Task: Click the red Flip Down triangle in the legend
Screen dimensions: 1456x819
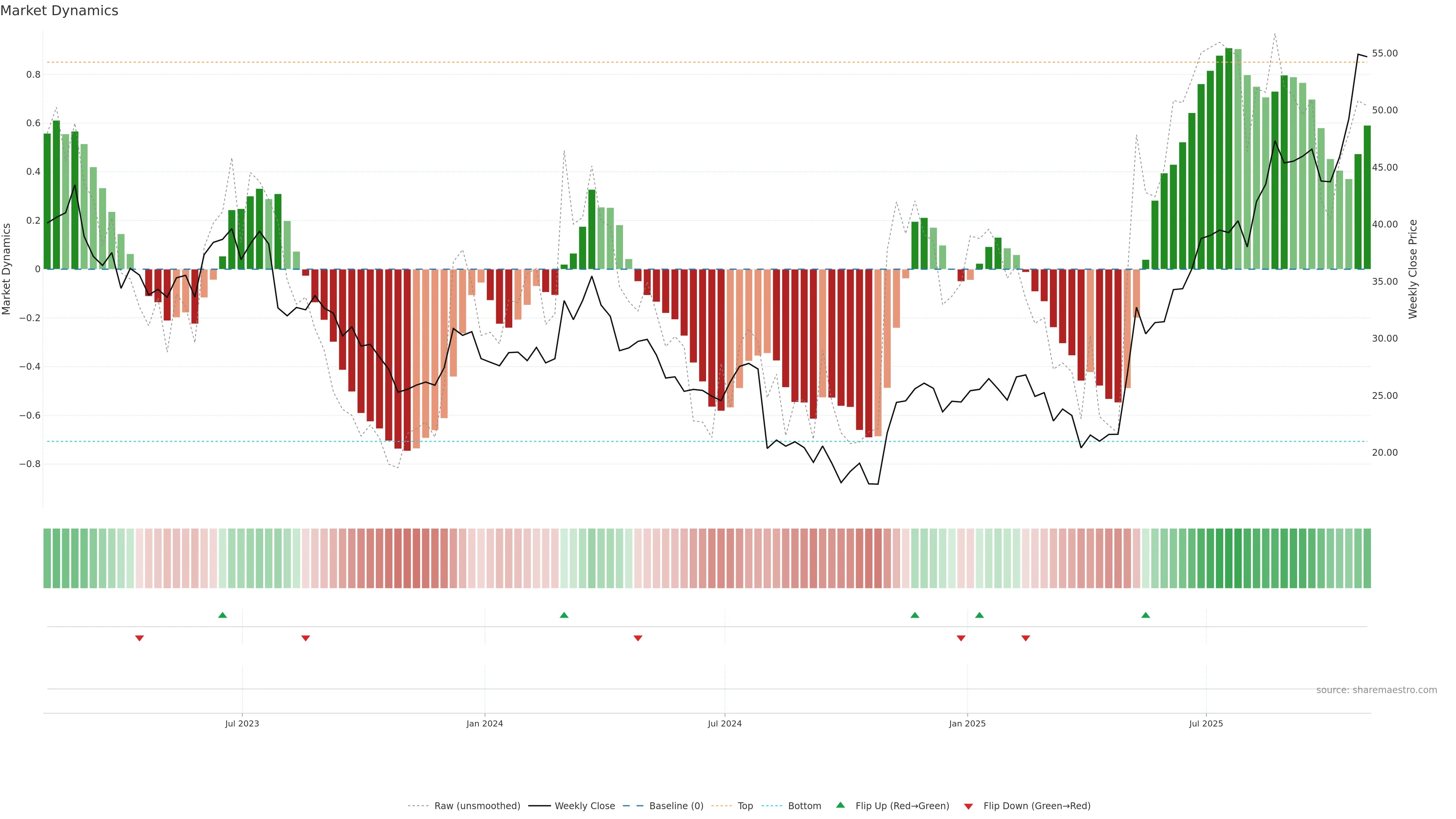Action: (968, 806)
